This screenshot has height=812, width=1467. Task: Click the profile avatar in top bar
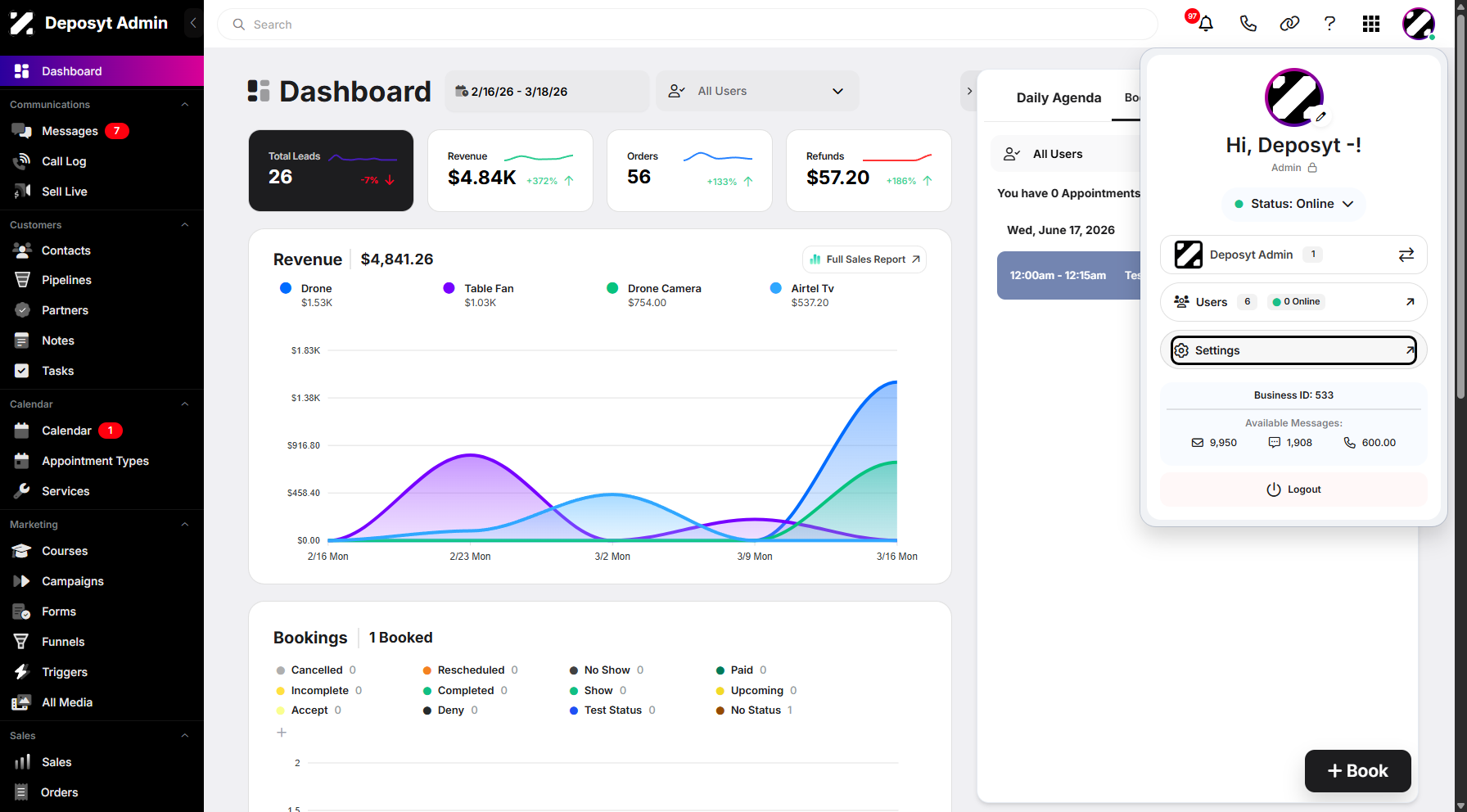[1419, 24]
